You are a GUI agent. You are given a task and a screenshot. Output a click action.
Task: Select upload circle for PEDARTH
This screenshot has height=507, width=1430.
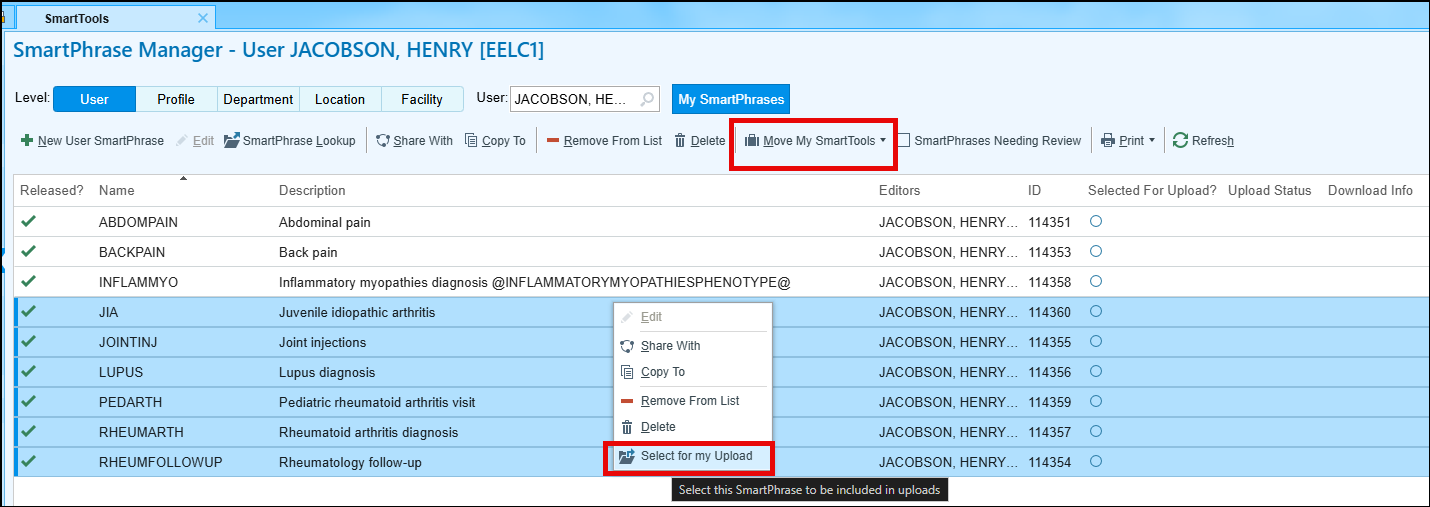pyautogui.click(x=1095, y=401)
